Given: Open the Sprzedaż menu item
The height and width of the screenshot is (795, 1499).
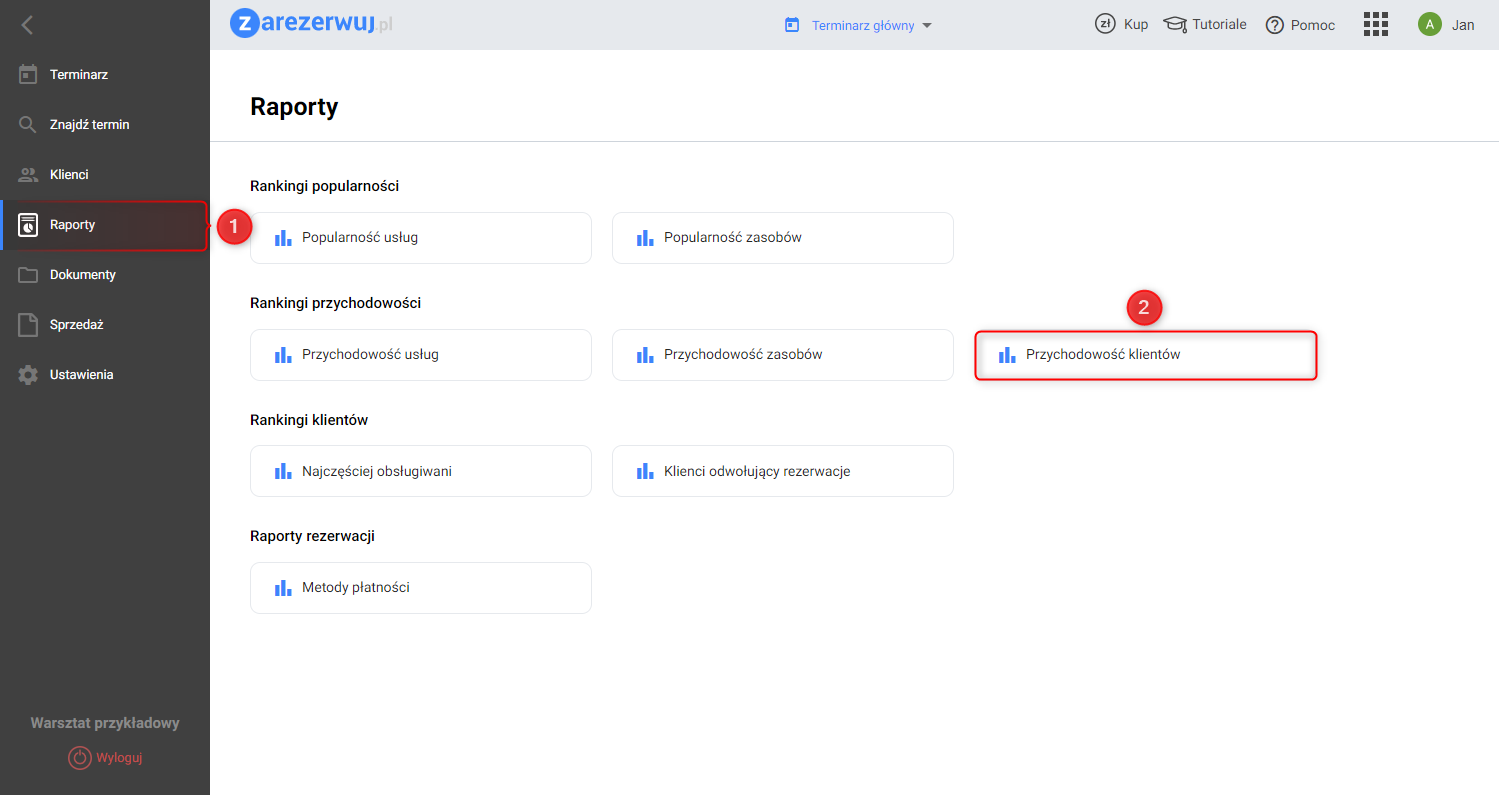Looking at the screenshot, I should pos(76,325).
